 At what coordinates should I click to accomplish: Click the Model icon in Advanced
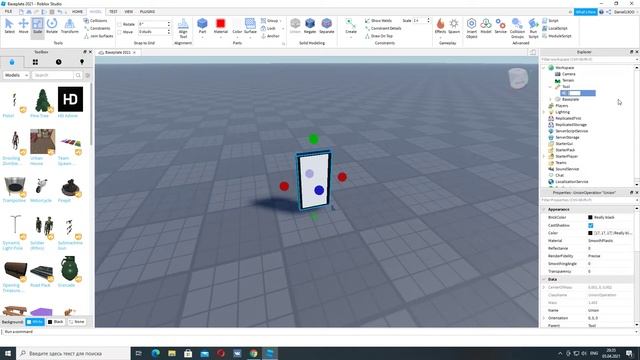point(486,26)
